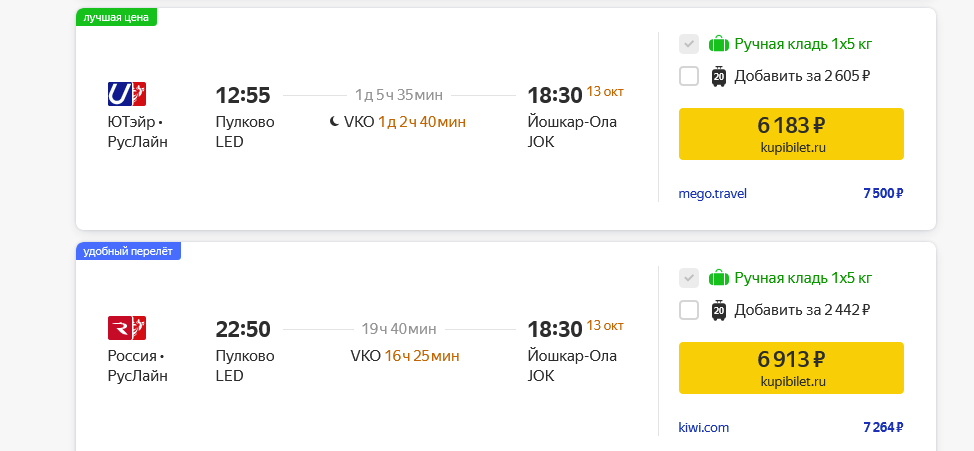974x451 pixels.
Task: Open the kiwi.com offer link
Action: (x=704, y=428)
